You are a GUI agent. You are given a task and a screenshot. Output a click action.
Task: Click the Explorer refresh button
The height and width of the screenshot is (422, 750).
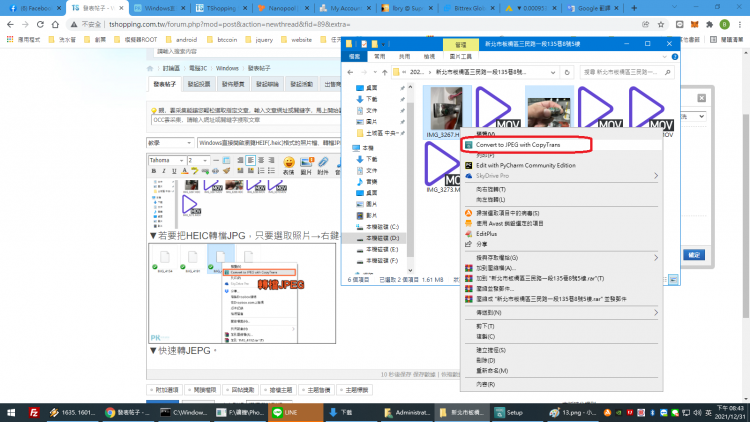click(567, 72)
